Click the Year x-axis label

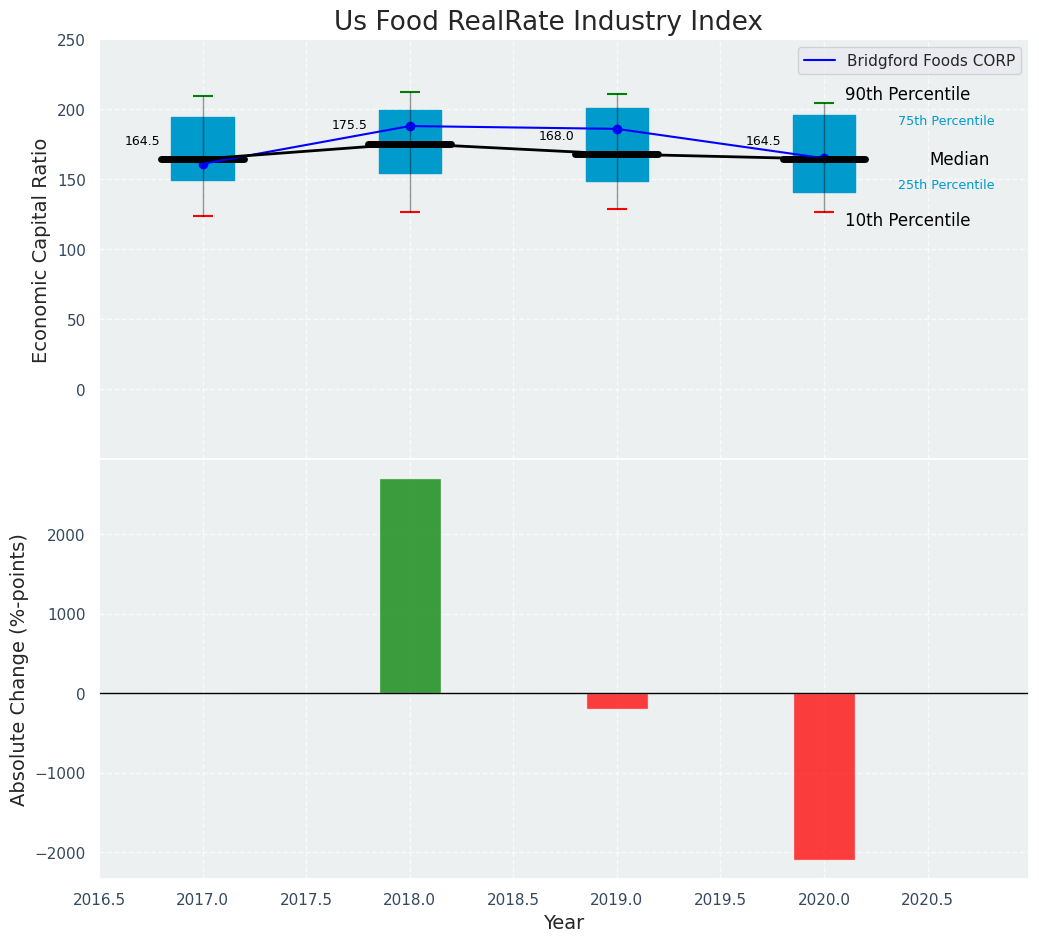pos(563,923)
